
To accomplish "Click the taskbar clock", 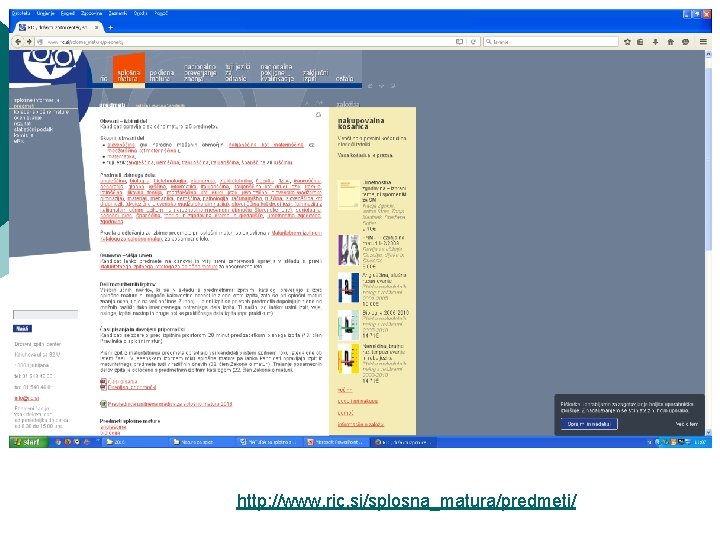I will click(x=700, y=442).
